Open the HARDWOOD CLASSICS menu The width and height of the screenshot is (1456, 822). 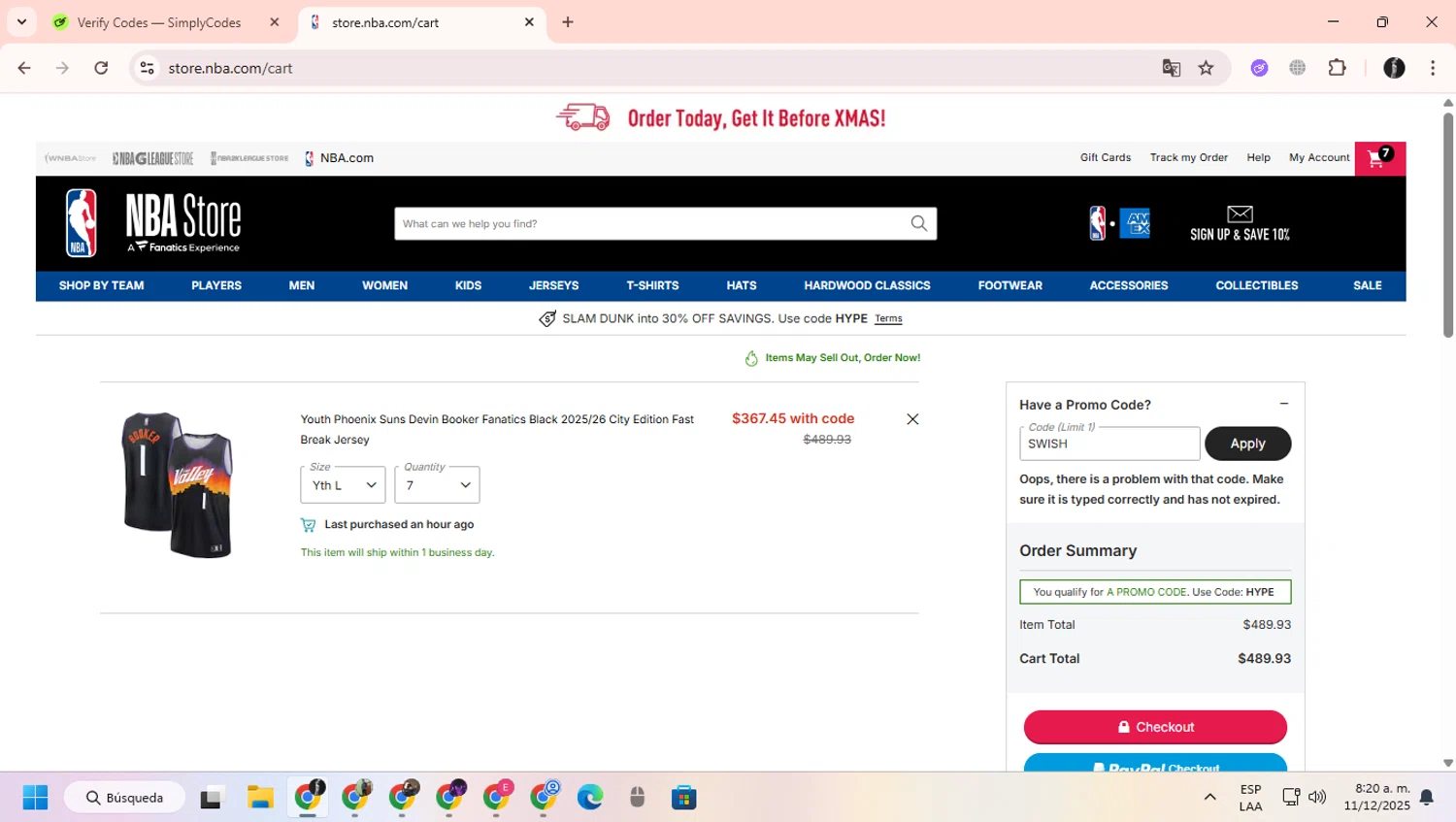[x=867, y=285]
